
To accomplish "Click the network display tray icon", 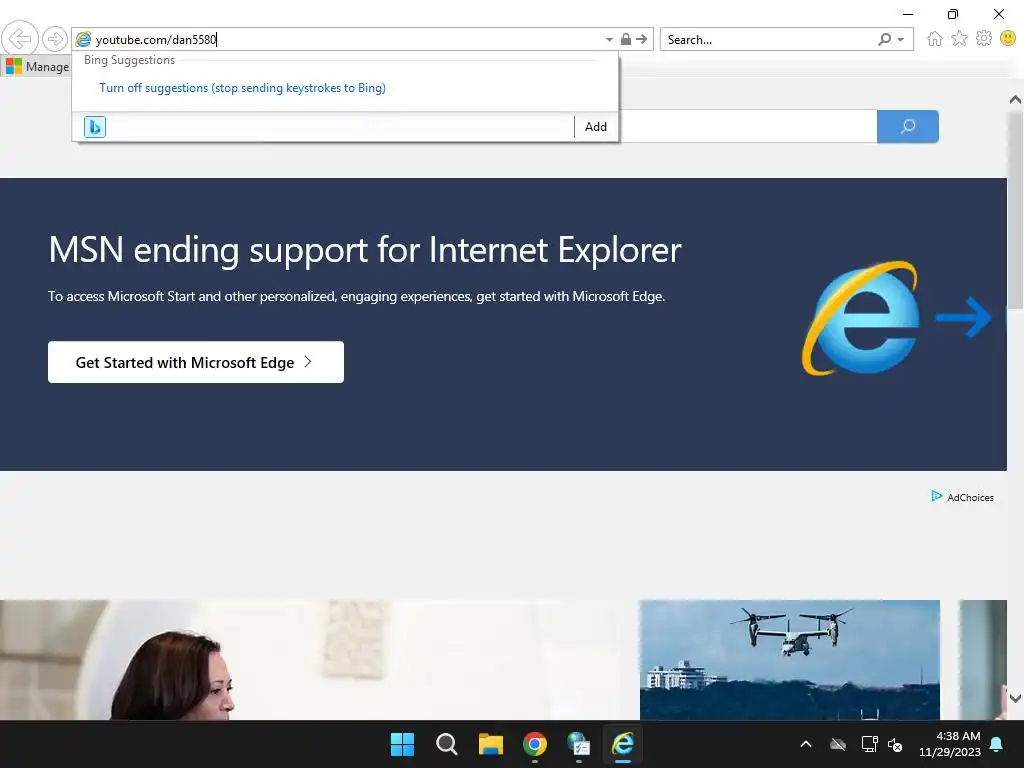I will click(x=869, y=744).
